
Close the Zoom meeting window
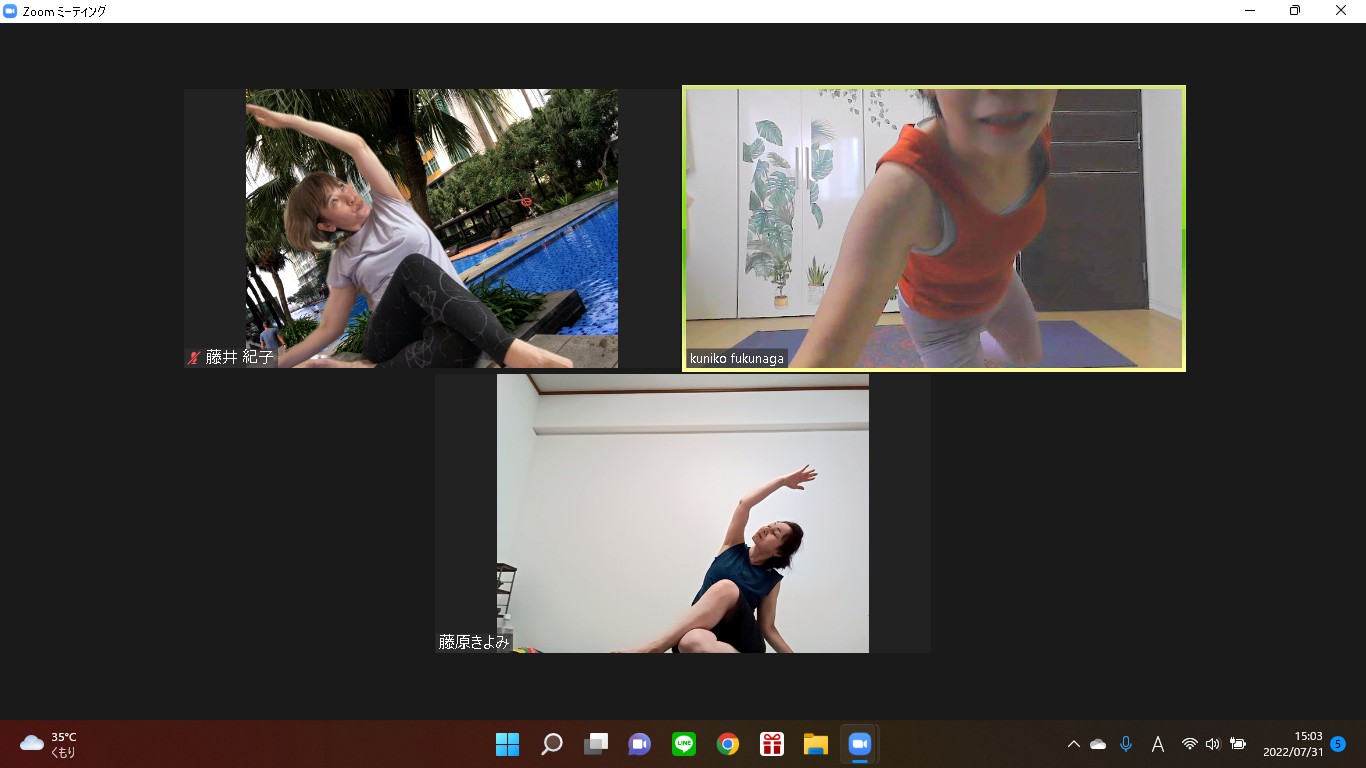[1341, 11]
